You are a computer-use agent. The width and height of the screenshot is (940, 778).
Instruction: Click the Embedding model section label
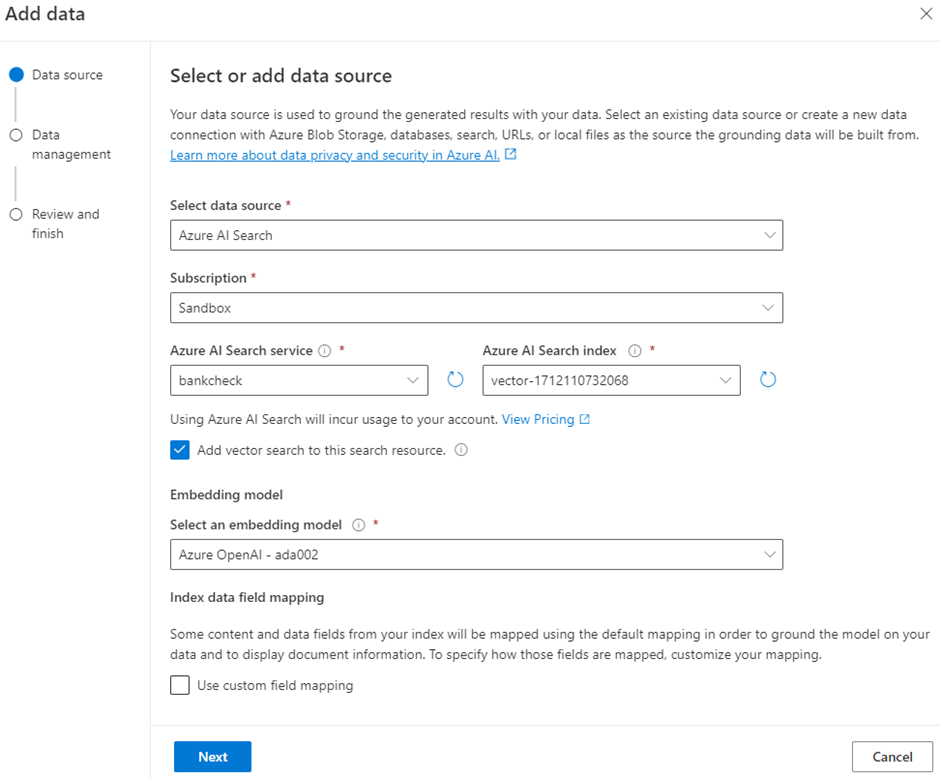tap(227, 494)
